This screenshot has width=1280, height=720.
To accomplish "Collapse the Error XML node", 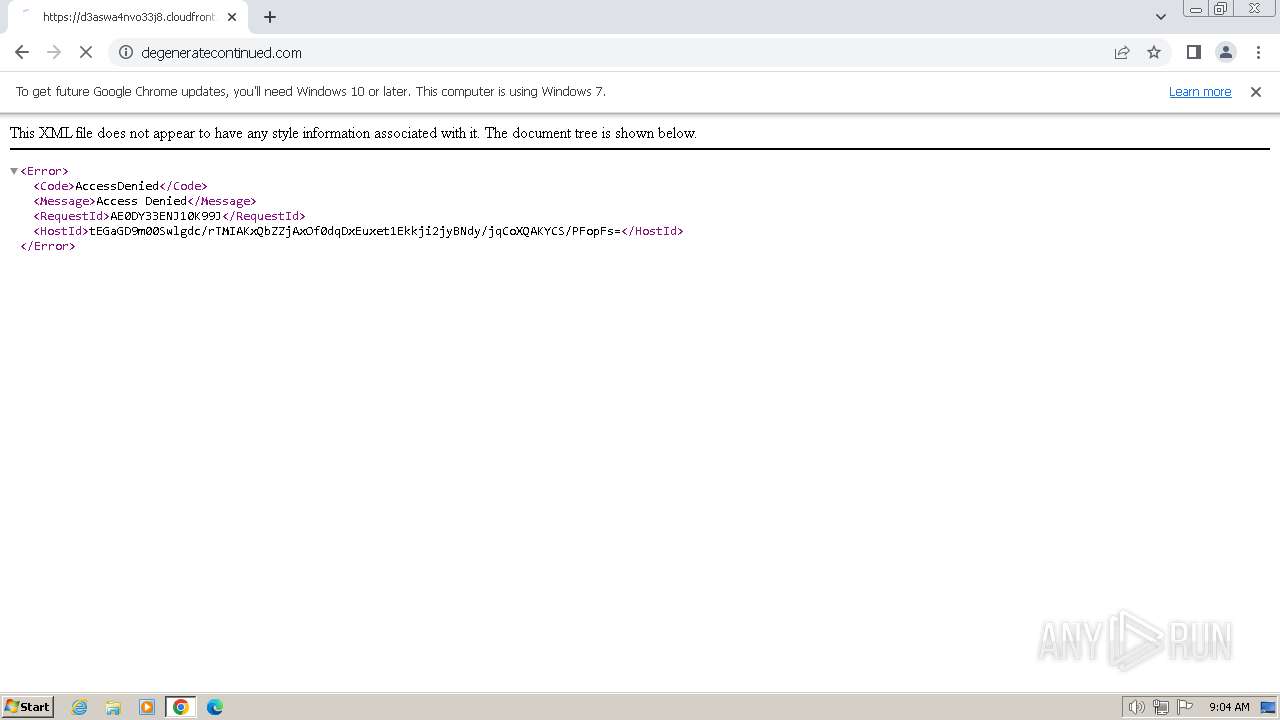I will [14, 171].
